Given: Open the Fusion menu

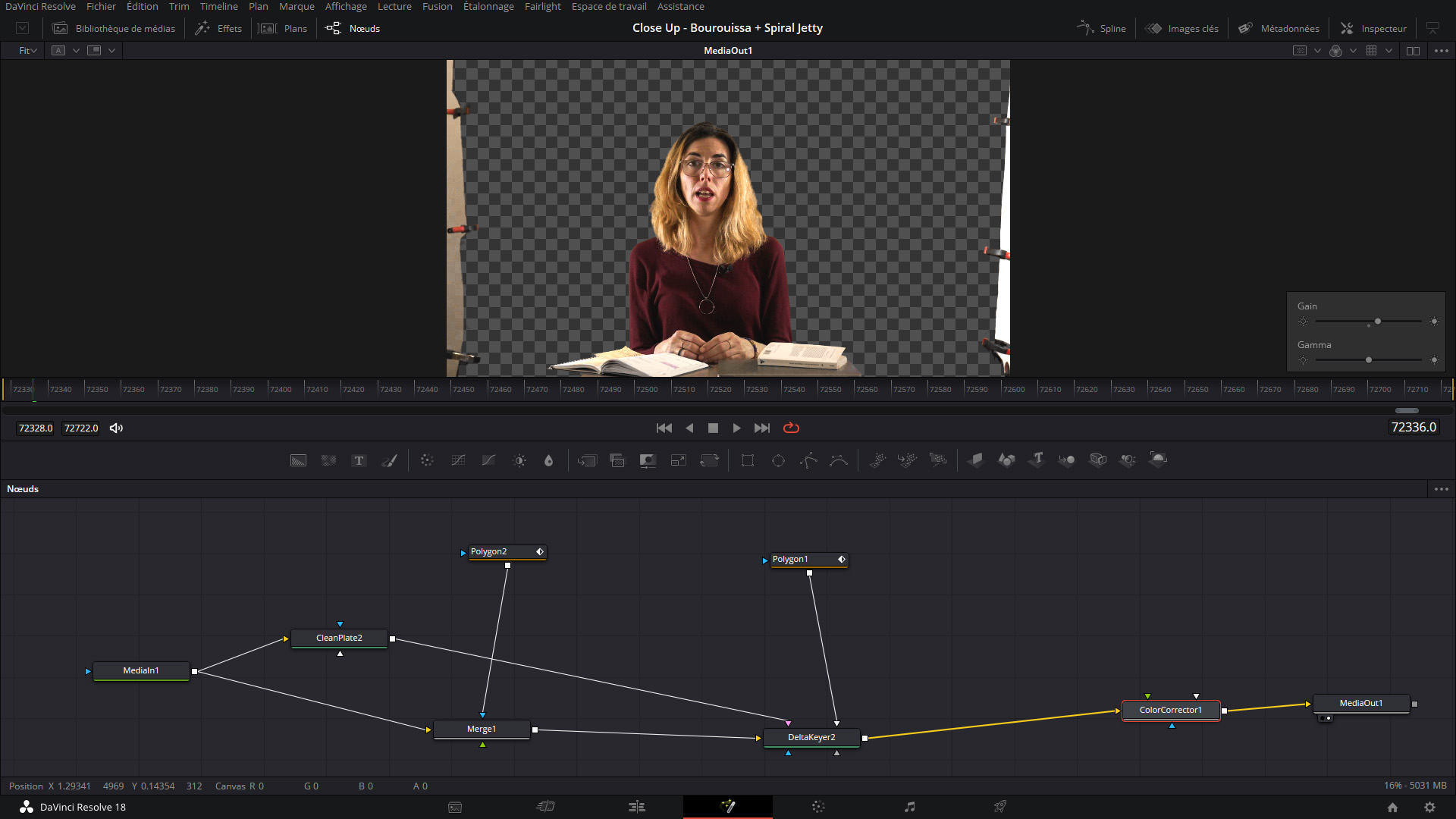Looking at the screenshot, I should 438,6.
